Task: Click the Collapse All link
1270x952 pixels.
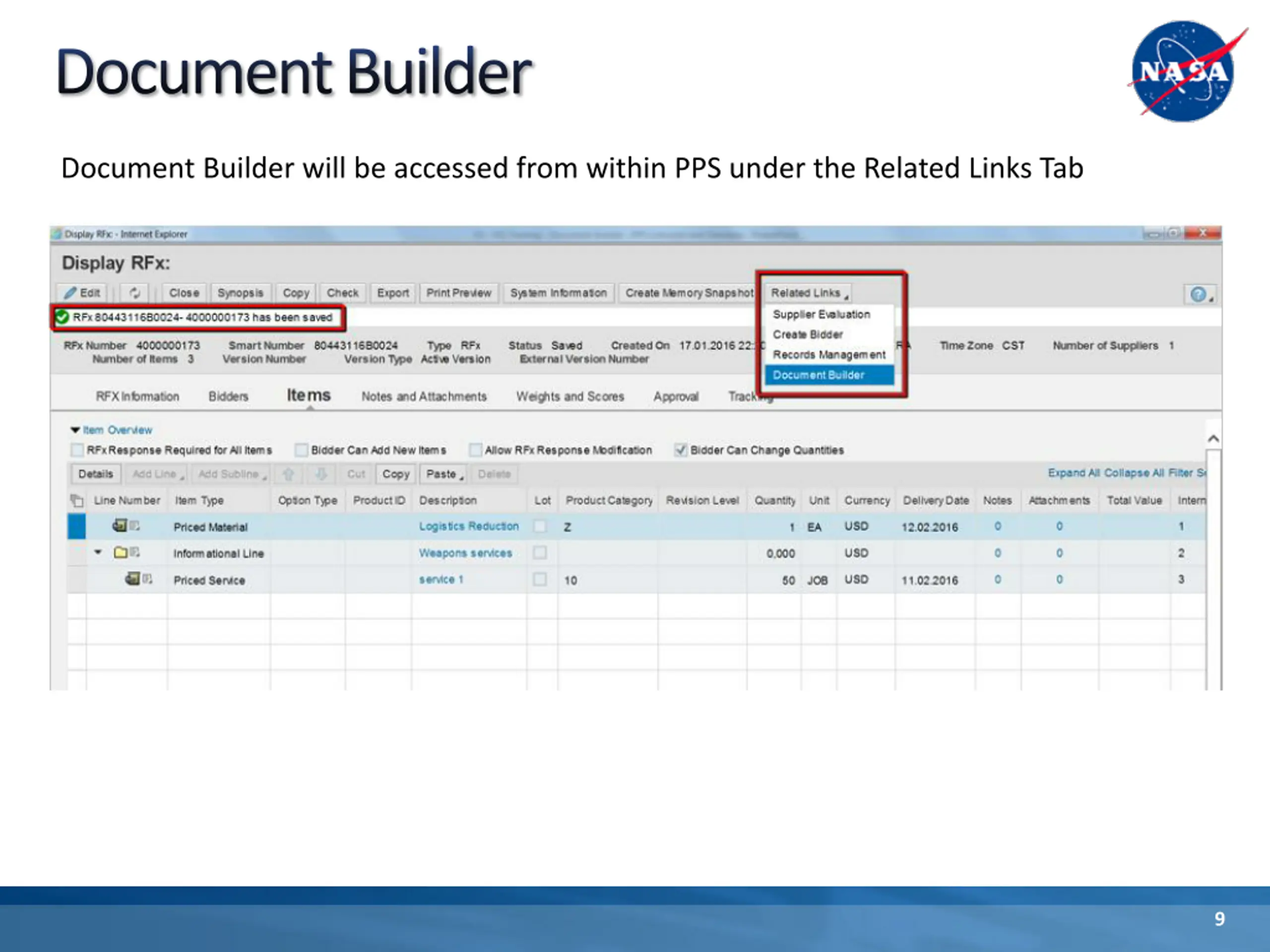Action: [1134, 473]
